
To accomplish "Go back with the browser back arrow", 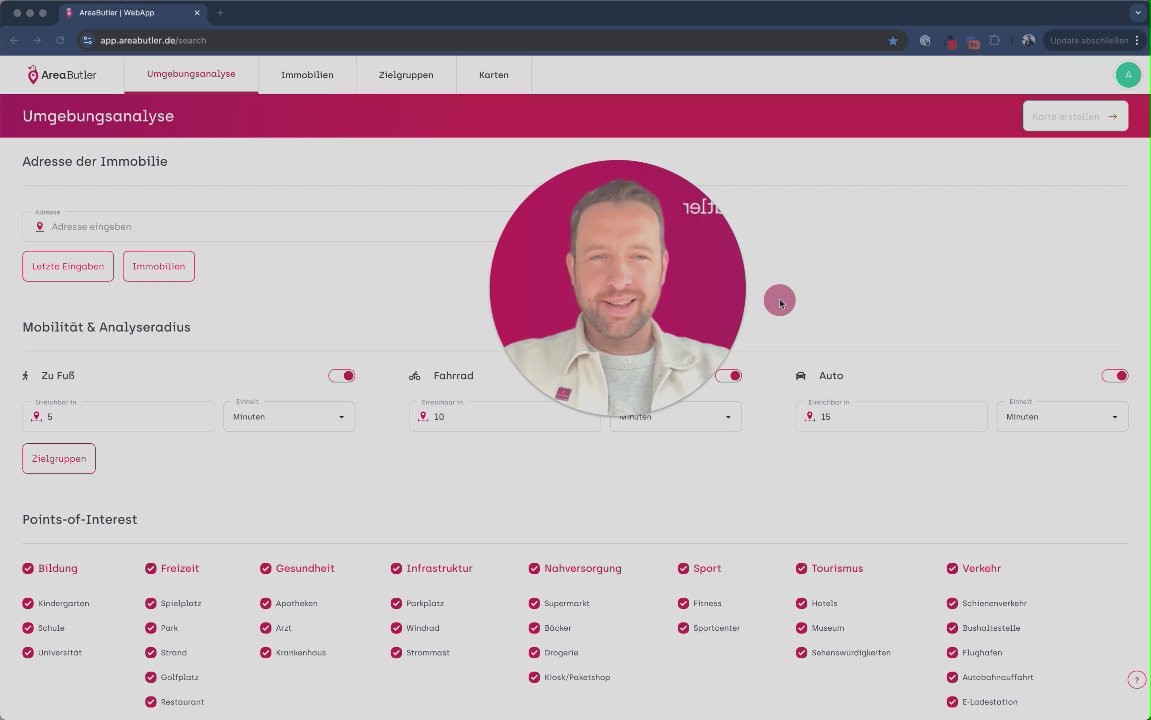I will [14, 40].
